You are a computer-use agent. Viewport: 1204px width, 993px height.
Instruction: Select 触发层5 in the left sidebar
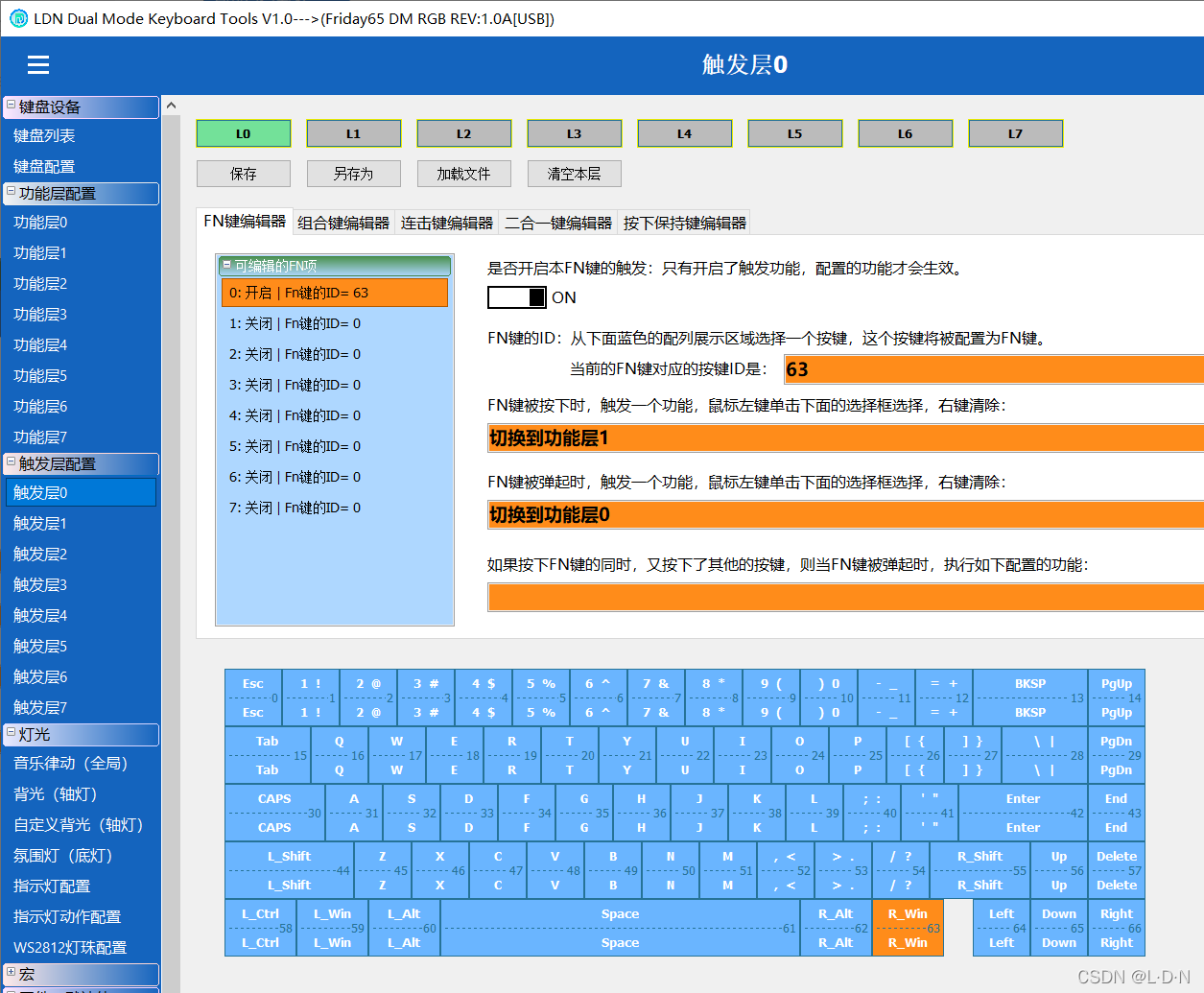pos(40,646)
